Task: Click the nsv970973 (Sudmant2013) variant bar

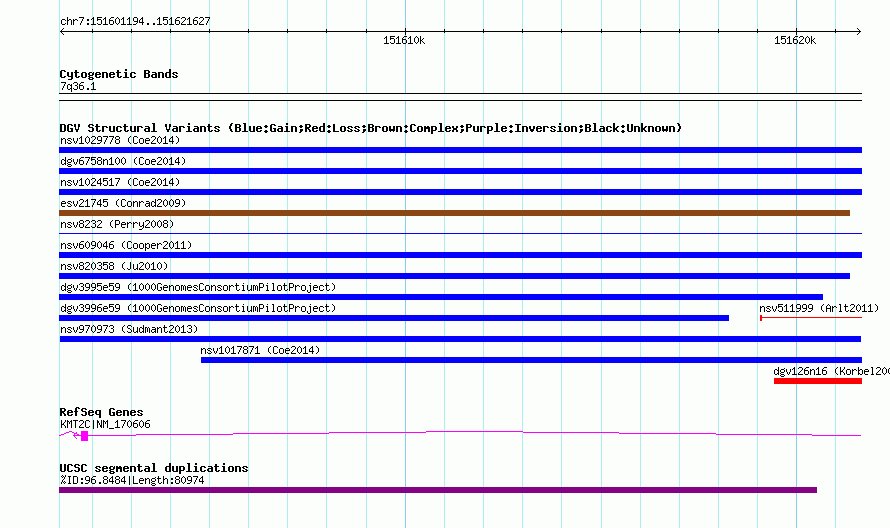Action: (x=460, y=339)
